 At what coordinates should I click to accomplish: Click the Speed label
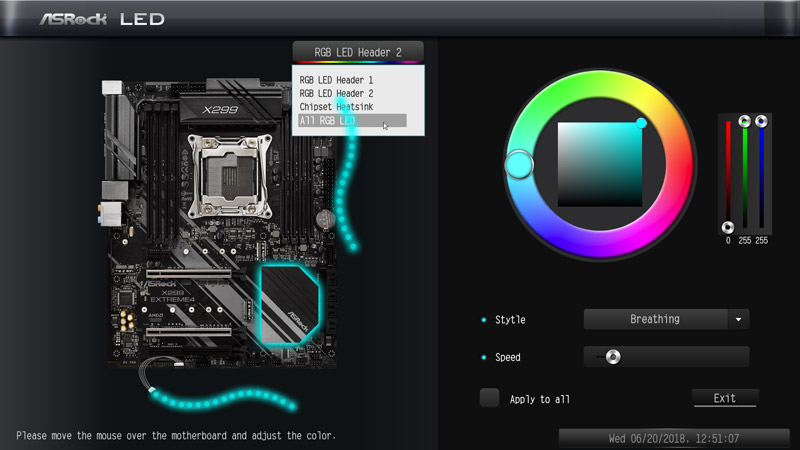point(508,357)
